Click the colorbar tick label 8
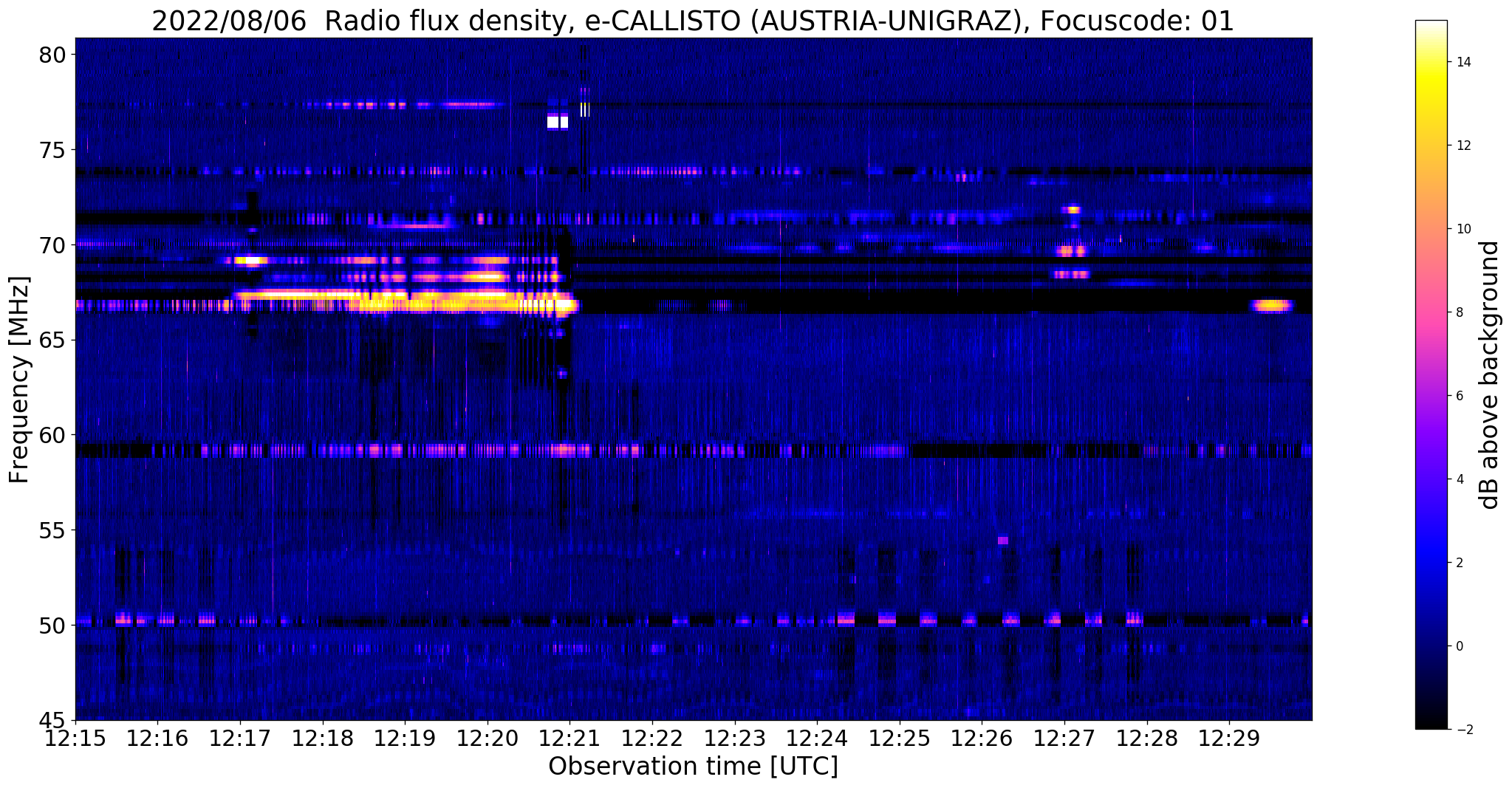The height and width of the screenshot is (788, 1512). (x=1459, y=312)
